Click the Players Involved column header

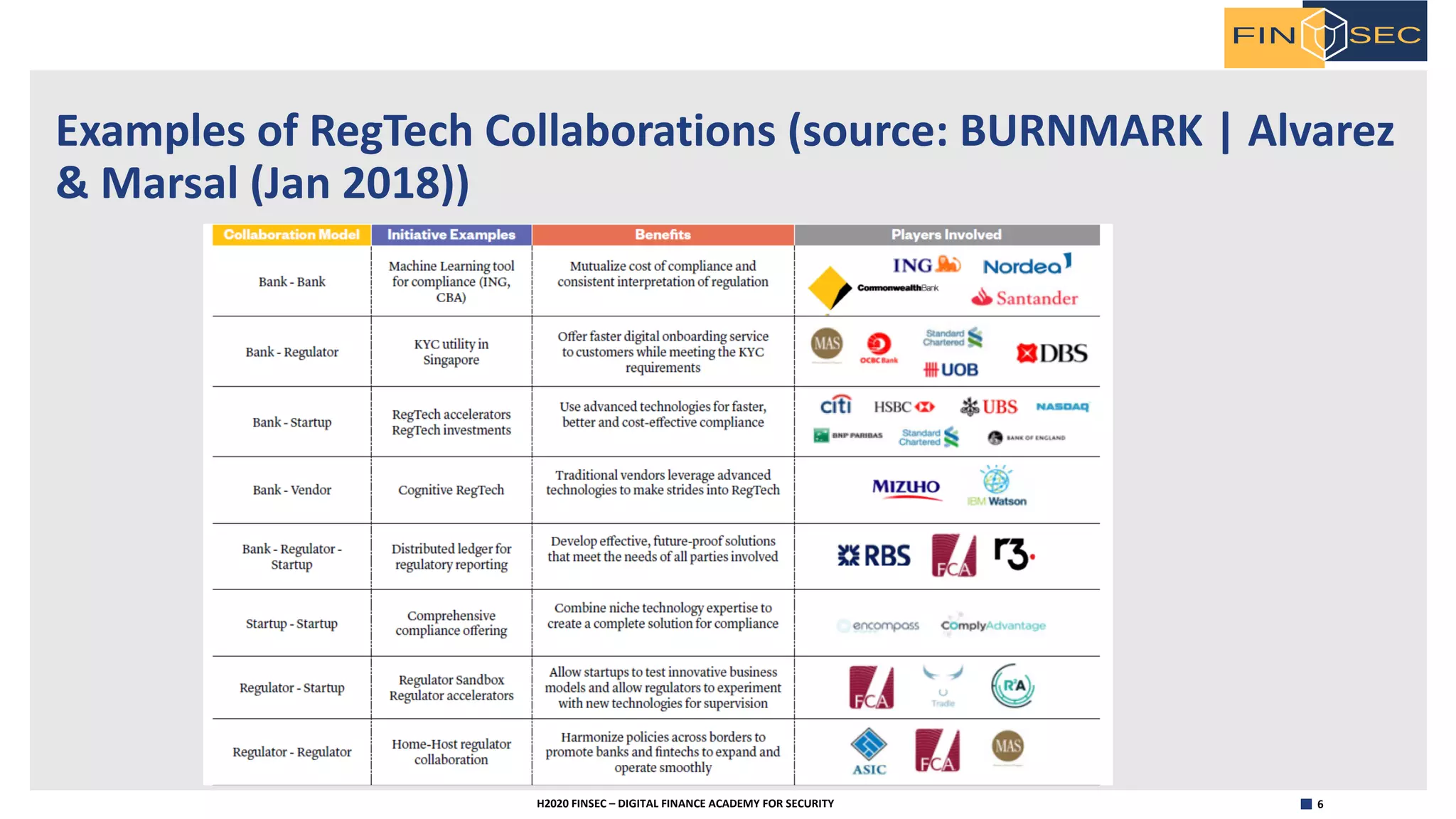pos(947,235)
